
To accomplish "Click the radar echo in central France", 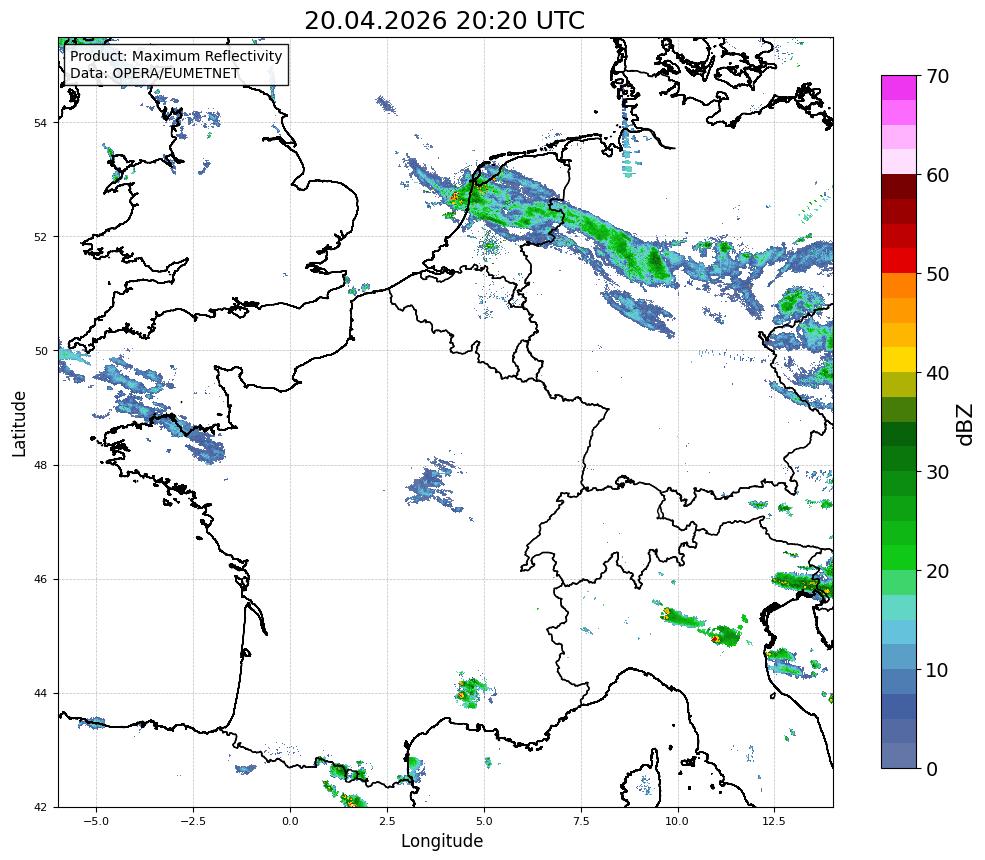I will (435, 485).
